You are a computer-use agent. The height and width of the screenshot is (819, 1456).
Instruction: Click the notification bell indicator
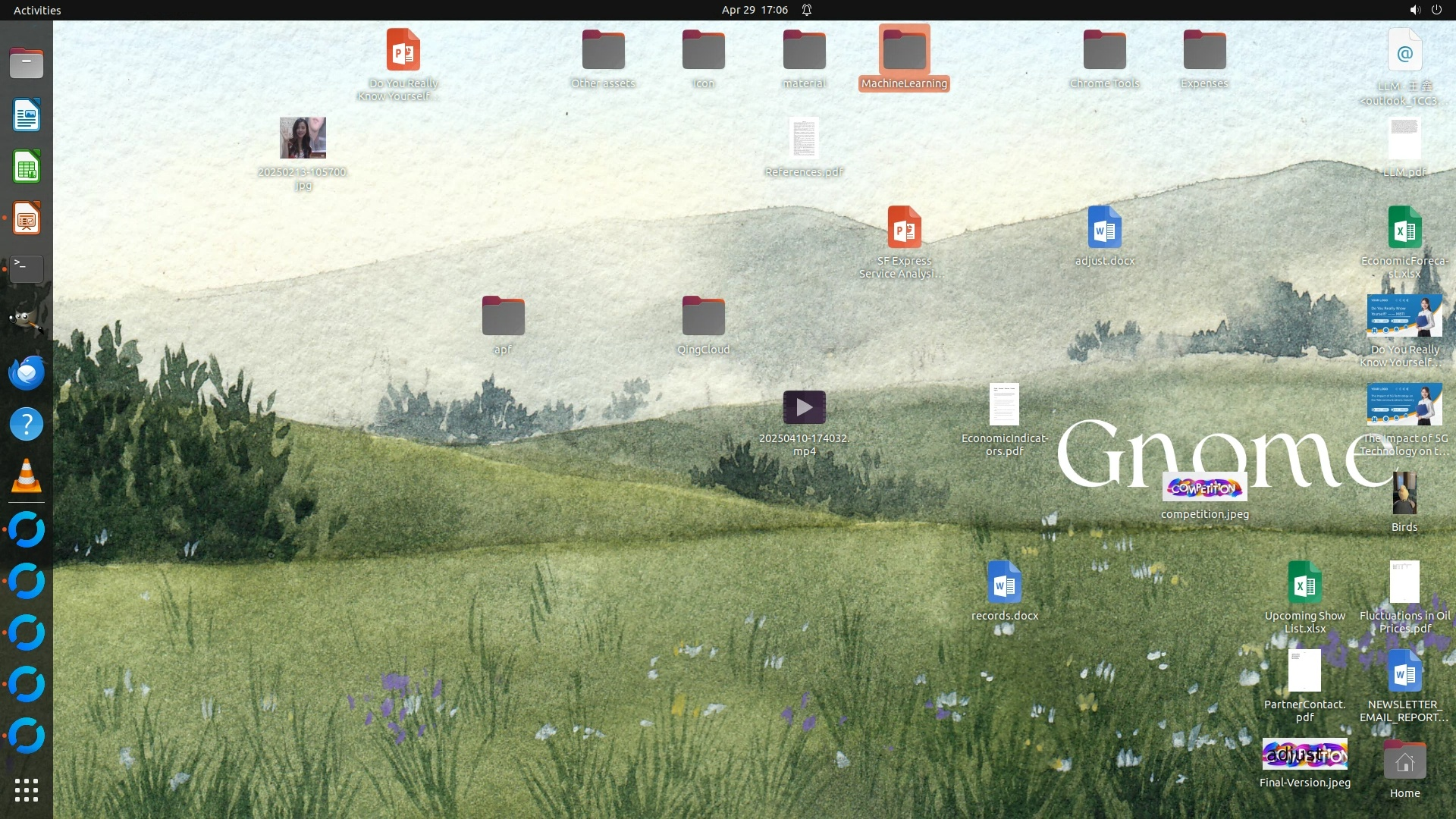pos(807,10)
